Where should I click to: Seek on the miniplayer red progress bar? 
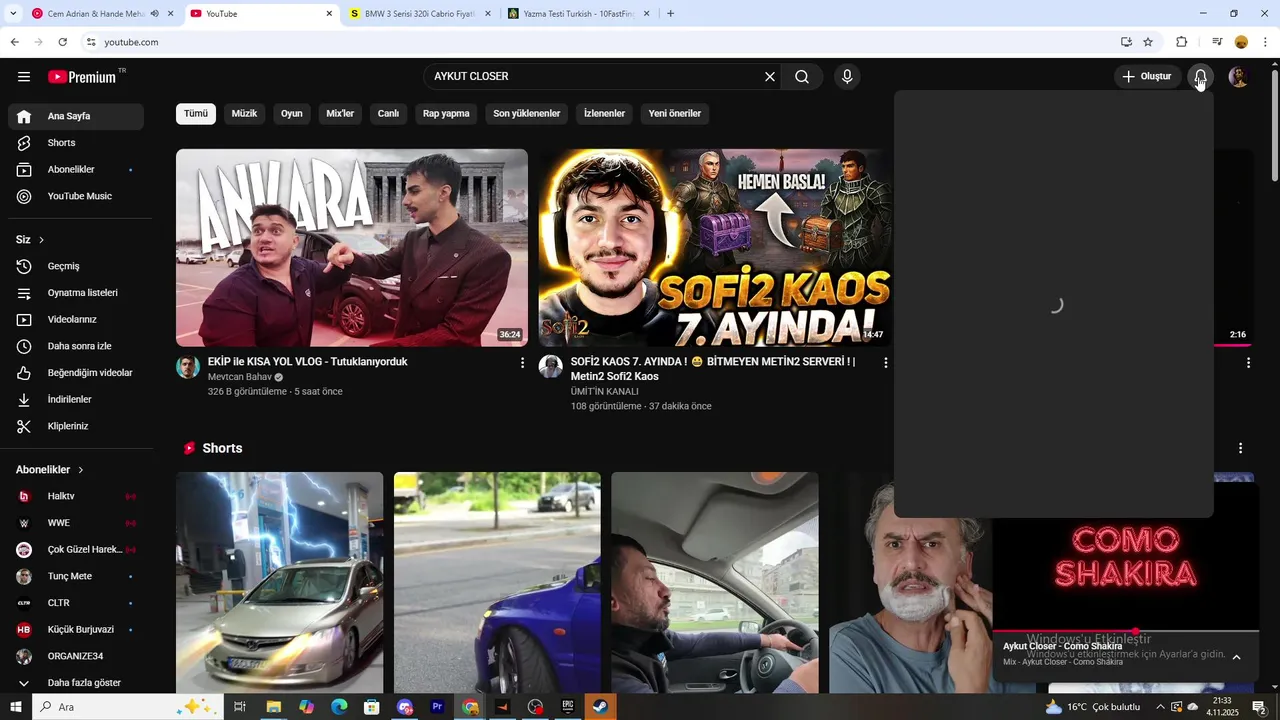coord(1125,631)
